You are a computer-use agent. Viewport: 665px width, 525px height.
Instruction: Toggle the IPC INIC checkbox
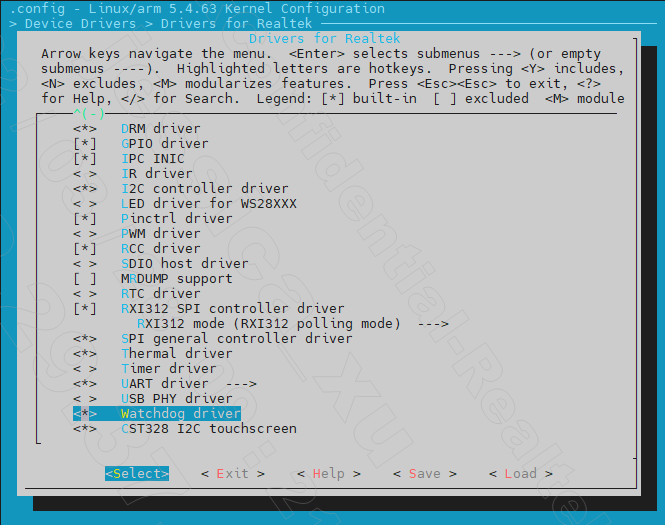[x=85, y=159]
